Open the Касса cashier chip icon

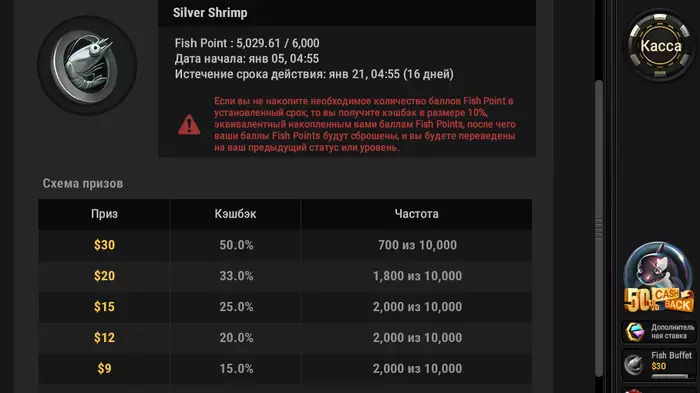click(x=660, y=45)
